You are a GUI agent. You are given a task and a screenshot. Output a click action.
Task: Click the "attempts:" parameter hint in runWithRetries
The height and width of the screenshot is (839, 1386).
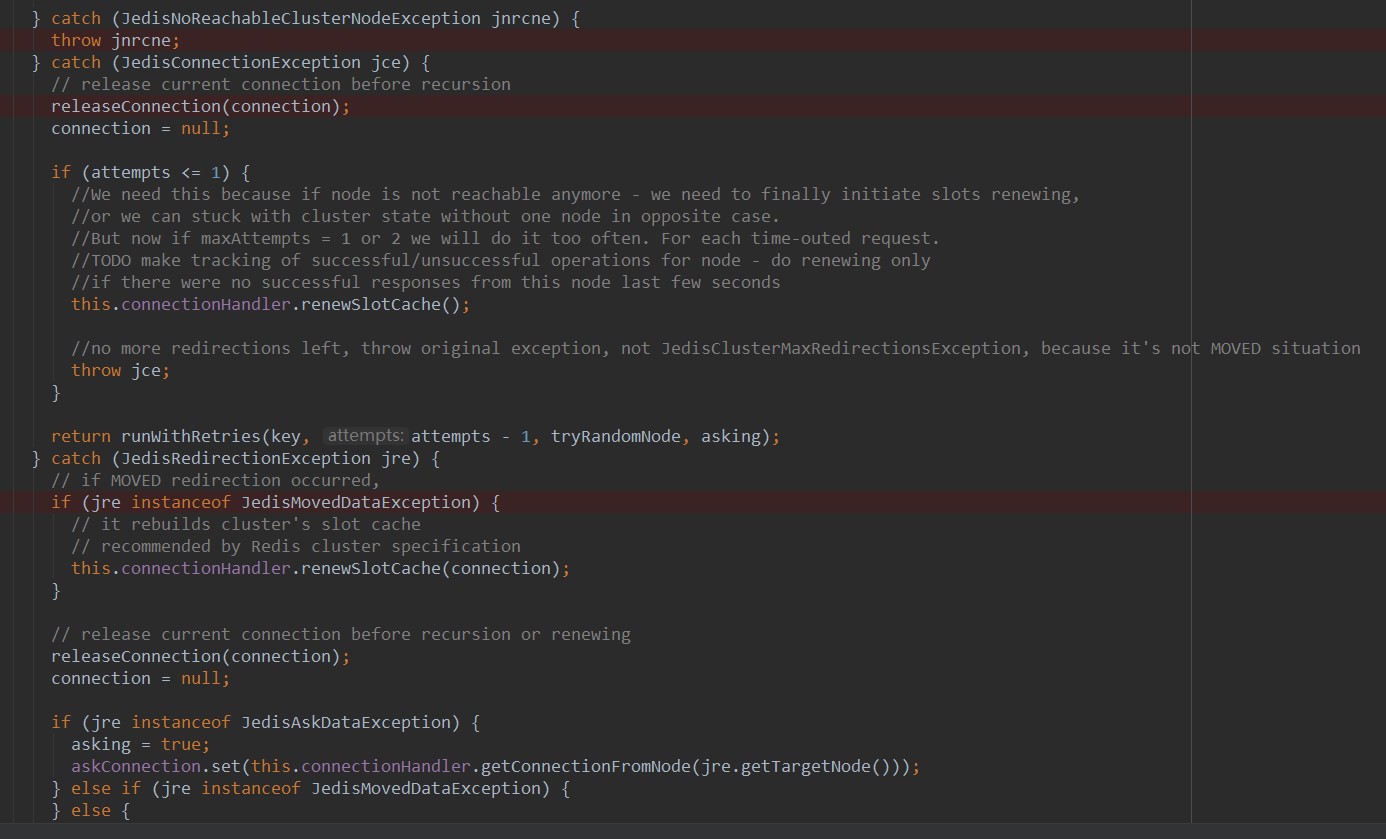tap(366, 436)
